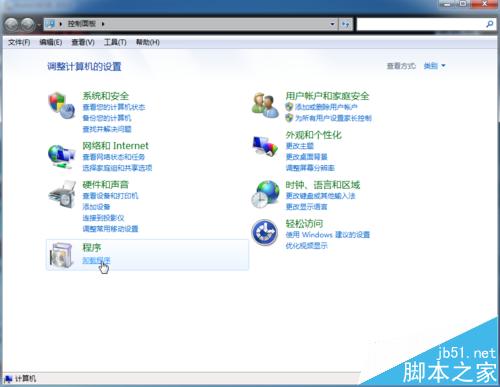Click 为所有用户设置家长控制 link

click(333, 118)
